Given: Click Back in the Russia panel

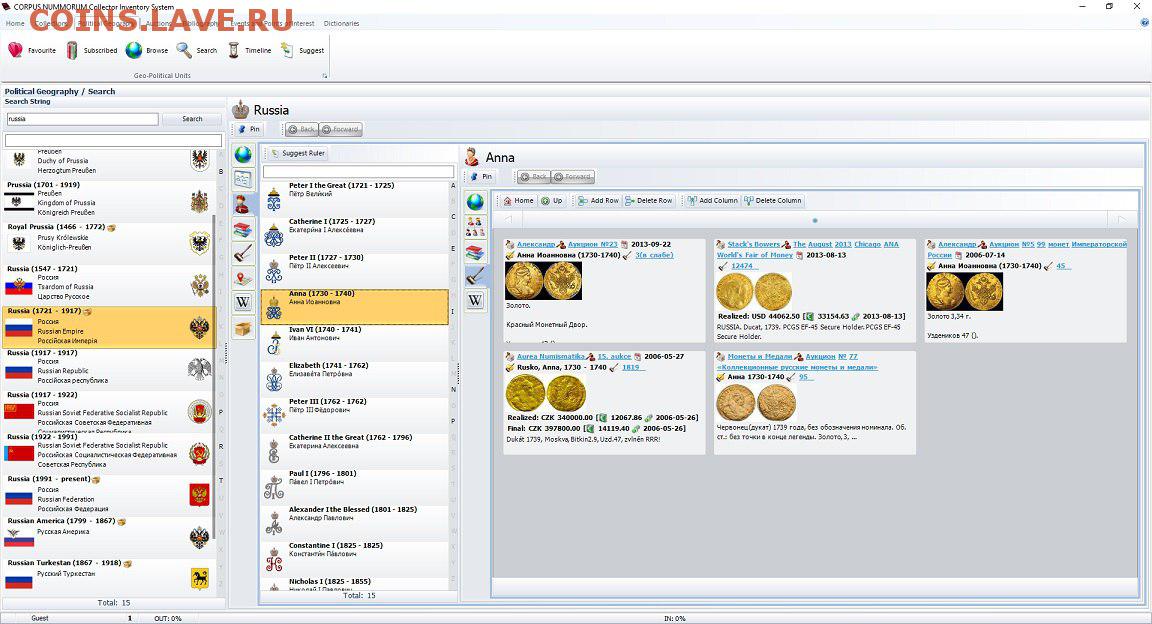Looking at the screenshot, I should (x=301, y=129).
